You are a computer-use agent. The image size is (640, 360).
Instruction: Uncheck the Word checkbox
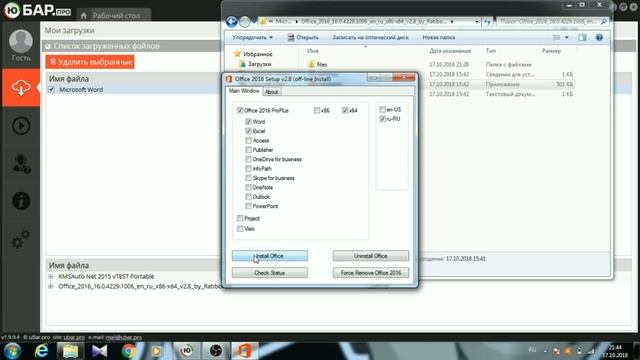point(248,122)
